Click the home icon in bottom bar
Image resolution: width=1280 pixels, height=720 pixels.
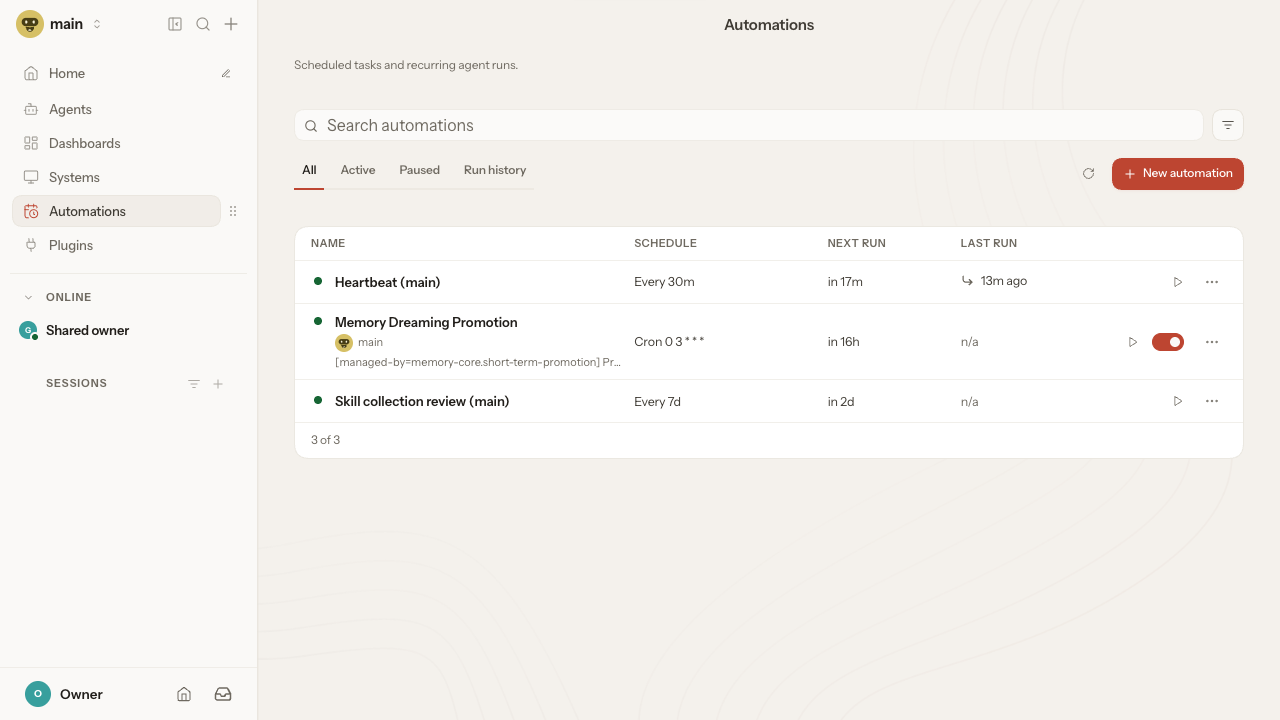[184, 694]
